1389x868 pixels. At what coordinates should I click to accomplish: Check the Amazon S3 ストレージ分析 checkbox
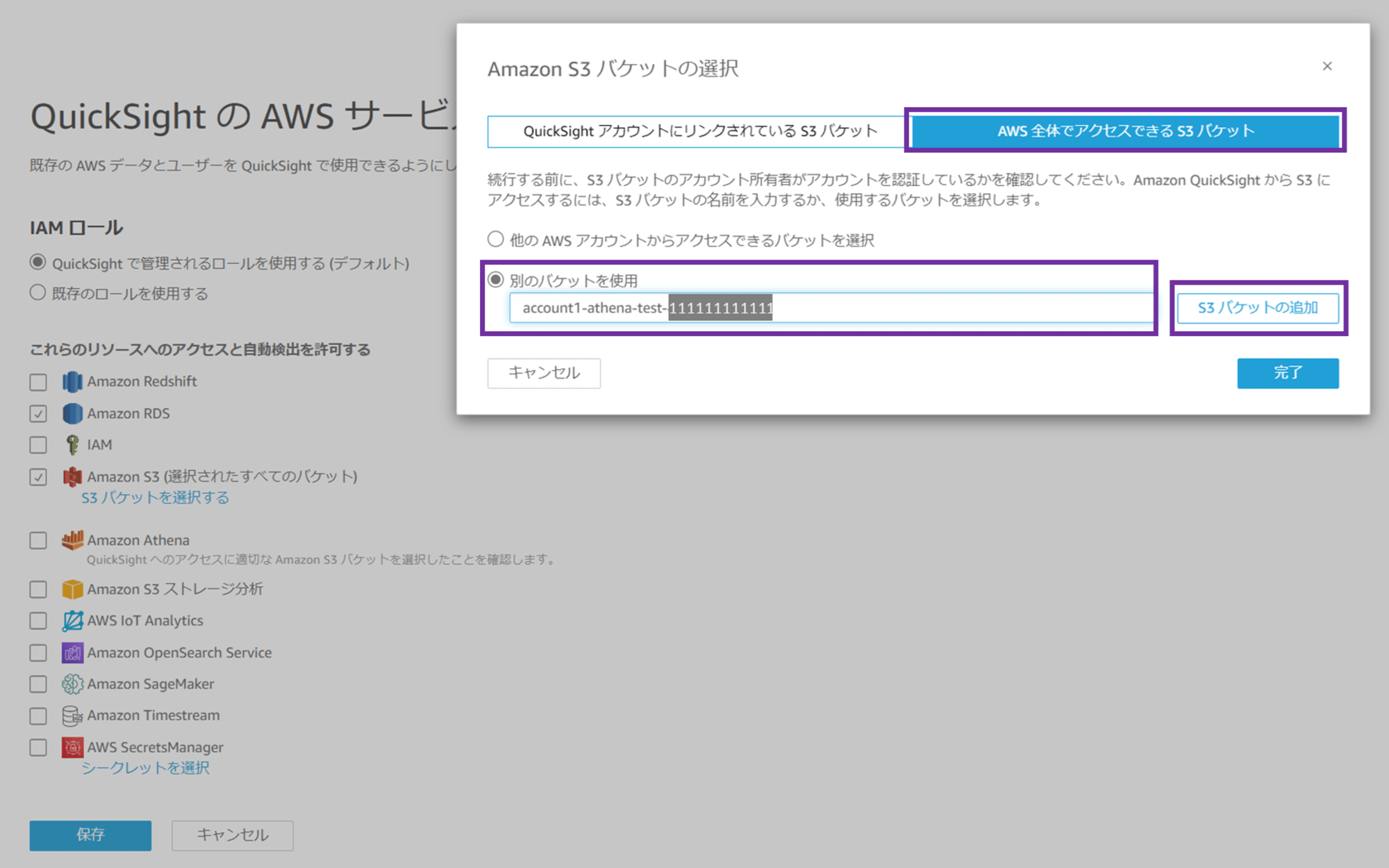(x=38, y=590)
